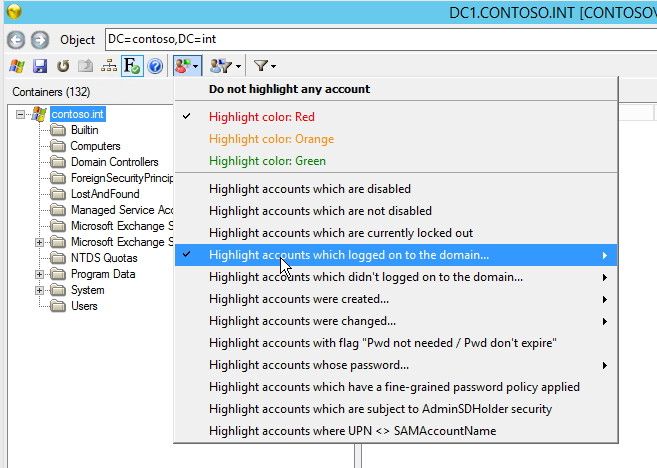The image size is (657, 468).
Task: Click the organization tree structure icon
Action: click(109, 66)
